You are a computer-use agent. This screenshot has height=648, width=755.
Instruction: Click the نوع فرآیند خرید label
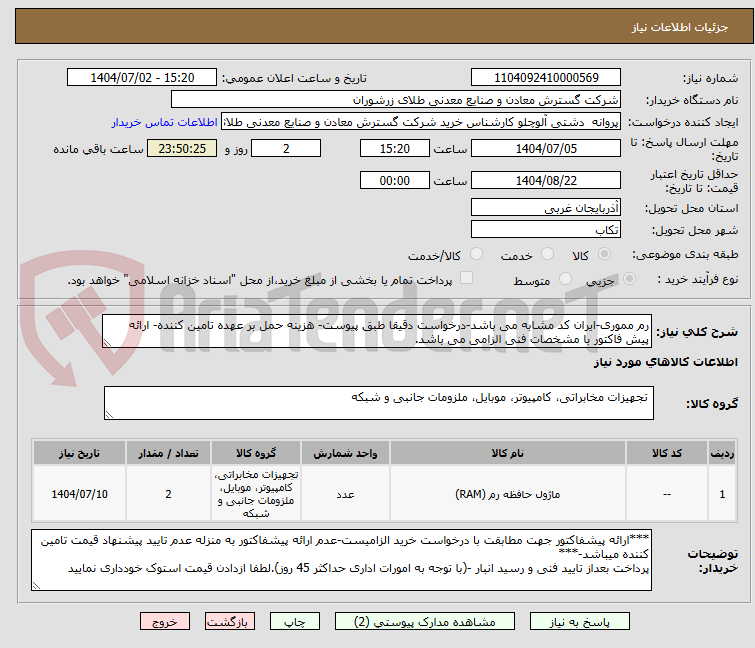pyautogui.click(x=698, y=280)
